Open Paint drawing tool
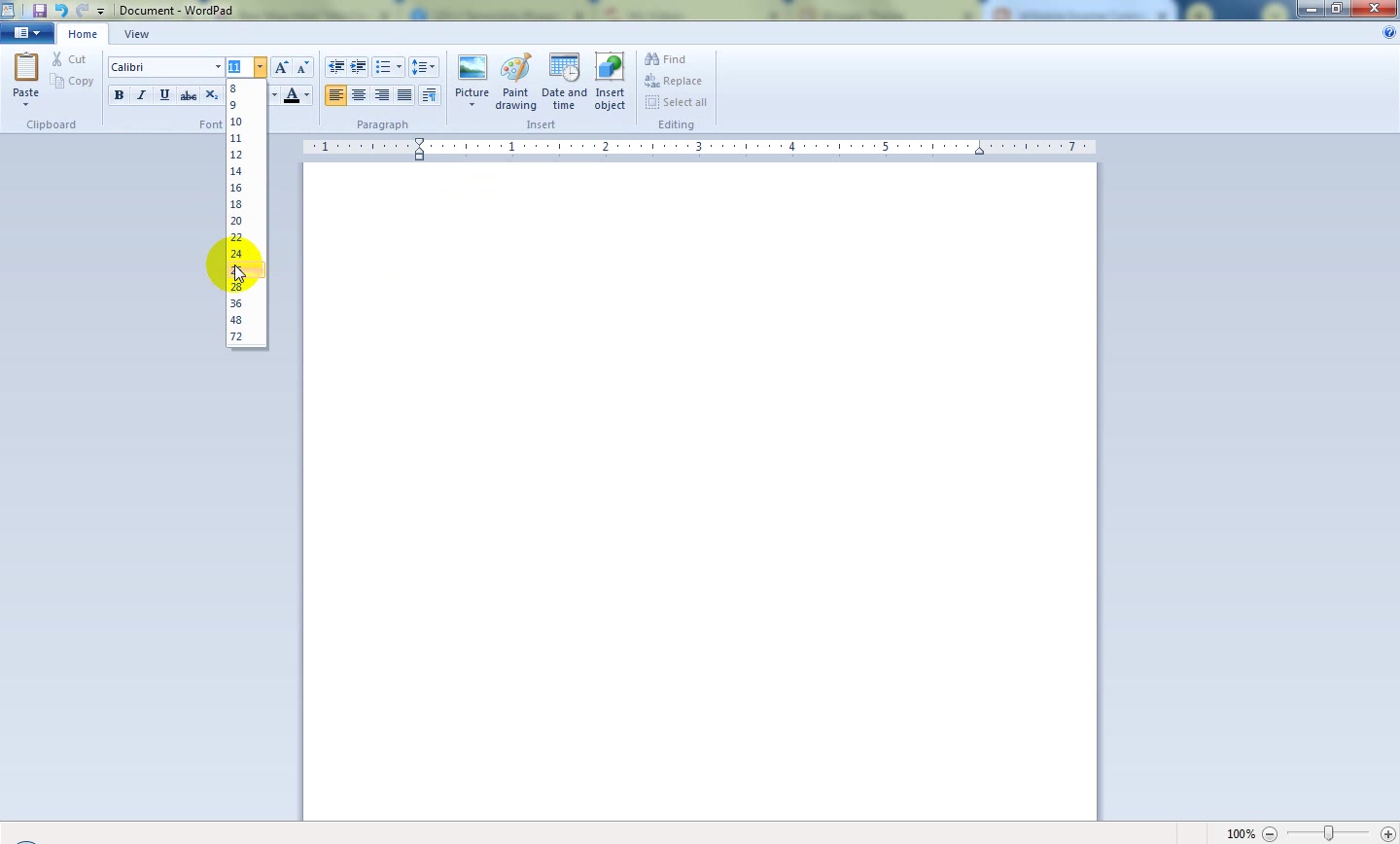This screenshot has width=1400, height=844. (515, 82)
